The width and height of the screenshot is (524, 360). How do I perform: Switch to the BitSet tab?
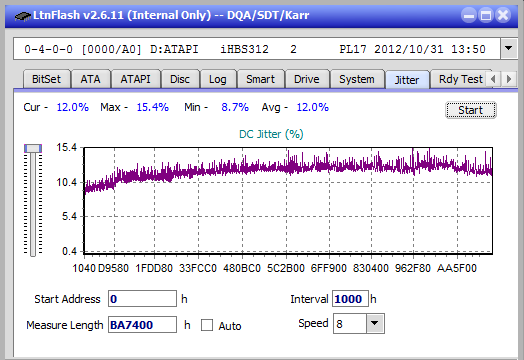tap(46, 79)
